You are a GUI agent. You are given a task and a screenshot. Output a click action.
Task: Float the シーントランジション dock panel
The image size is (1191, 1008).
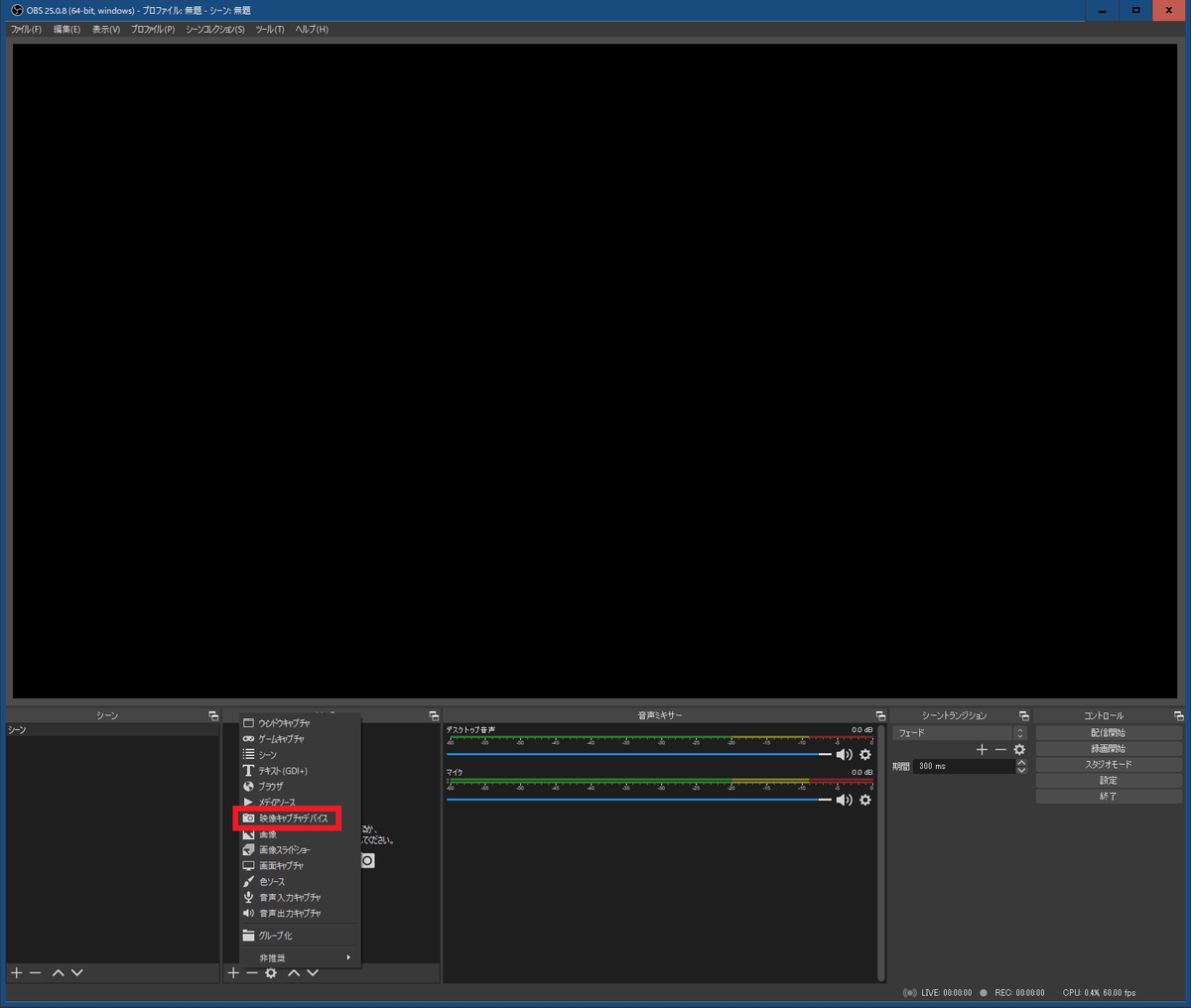click(1024, 715)
